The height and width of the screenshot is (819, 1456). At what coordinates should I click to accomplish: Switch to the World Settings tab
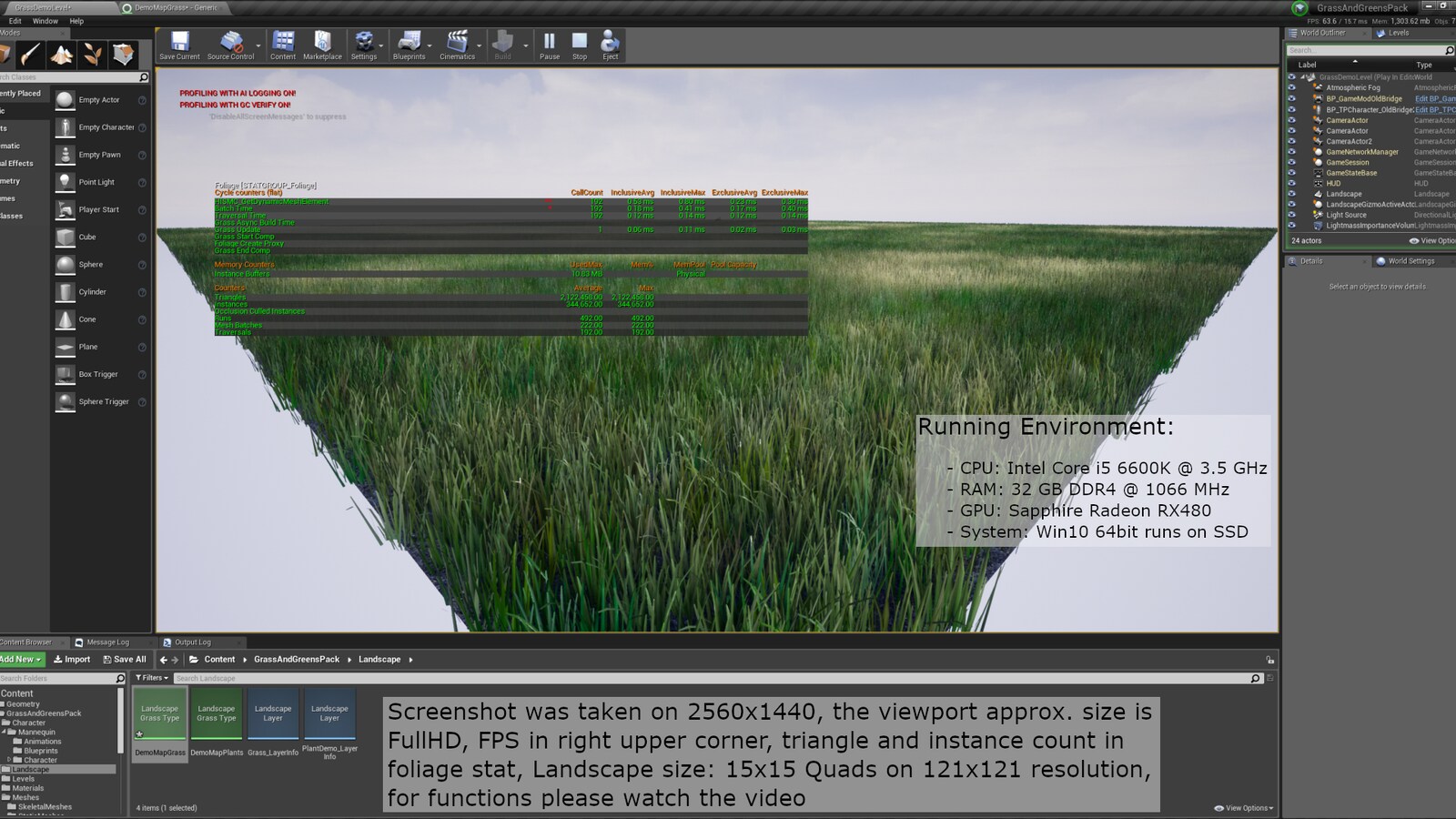pos(1410,261)
